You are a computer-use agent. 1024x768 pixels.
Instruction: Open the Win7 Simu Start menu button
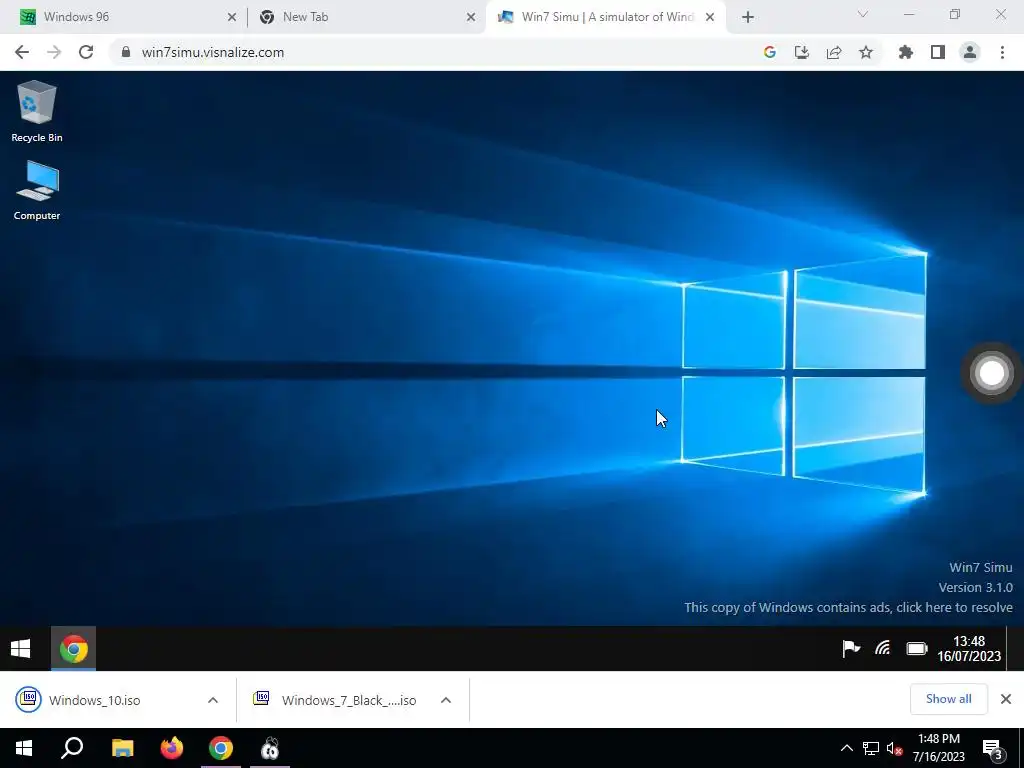point(20,648)
